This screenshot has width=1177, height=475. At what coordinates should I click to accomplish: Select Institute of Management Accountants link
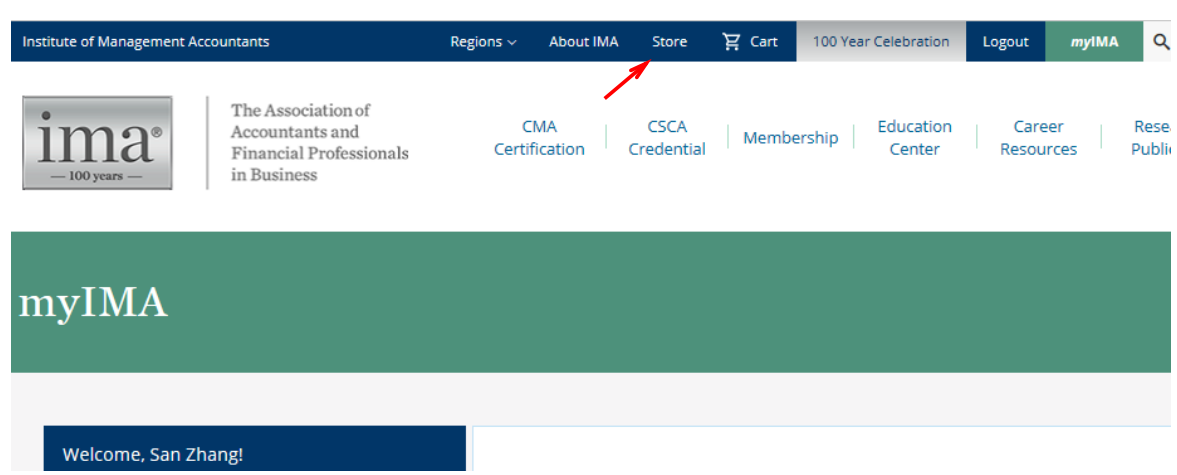tap(146, 42)
